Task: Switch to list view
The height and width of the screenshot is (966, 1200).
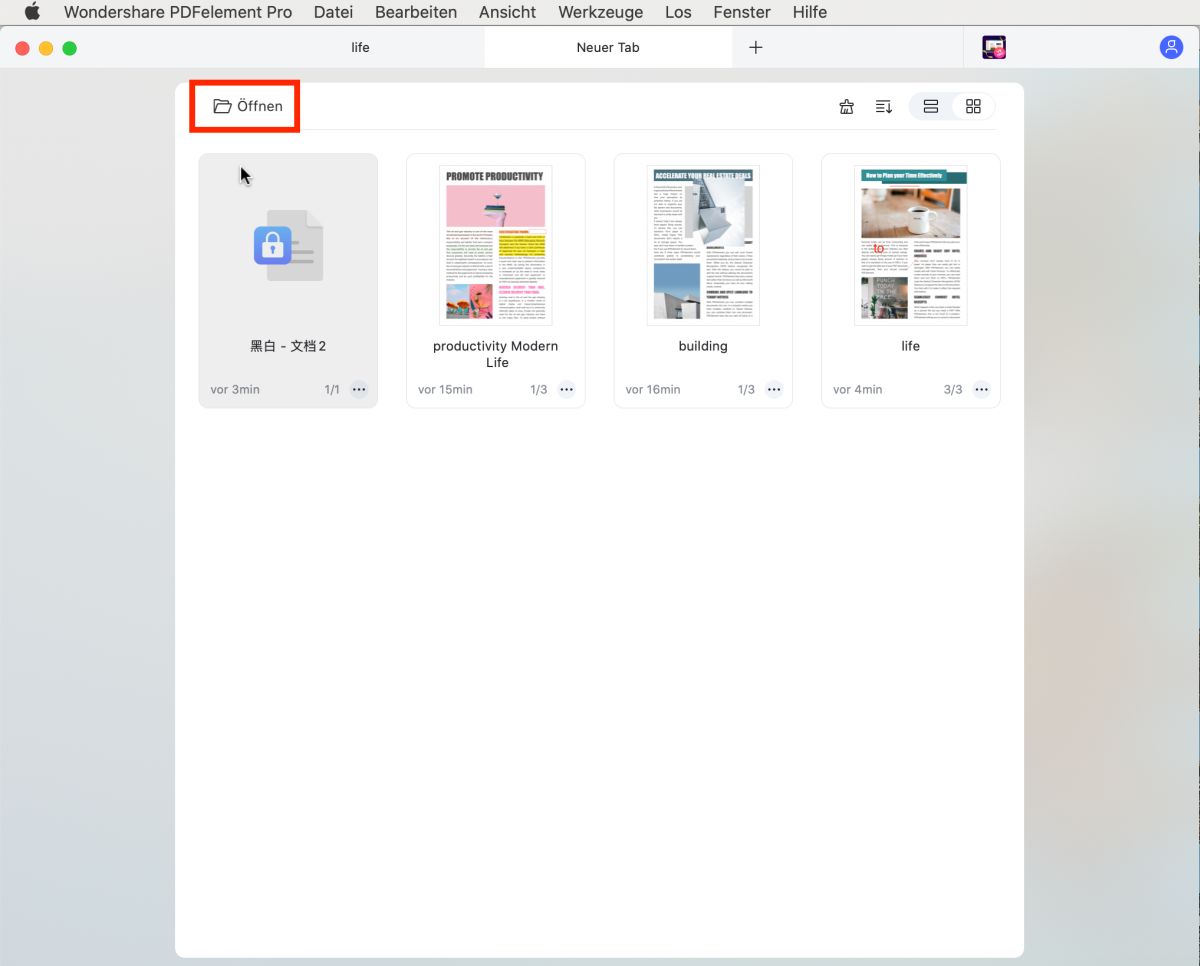Action: (x=928, y=105)
